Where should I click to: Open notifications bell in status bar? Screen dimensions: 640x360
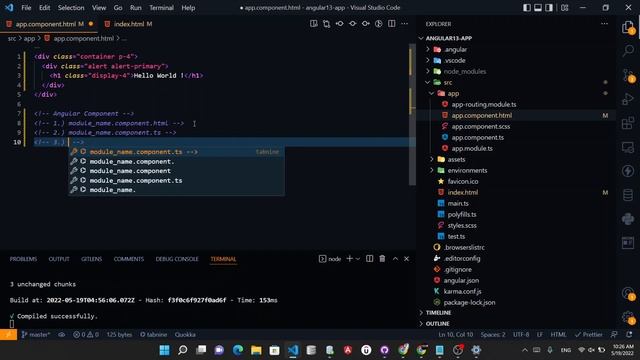629,335
